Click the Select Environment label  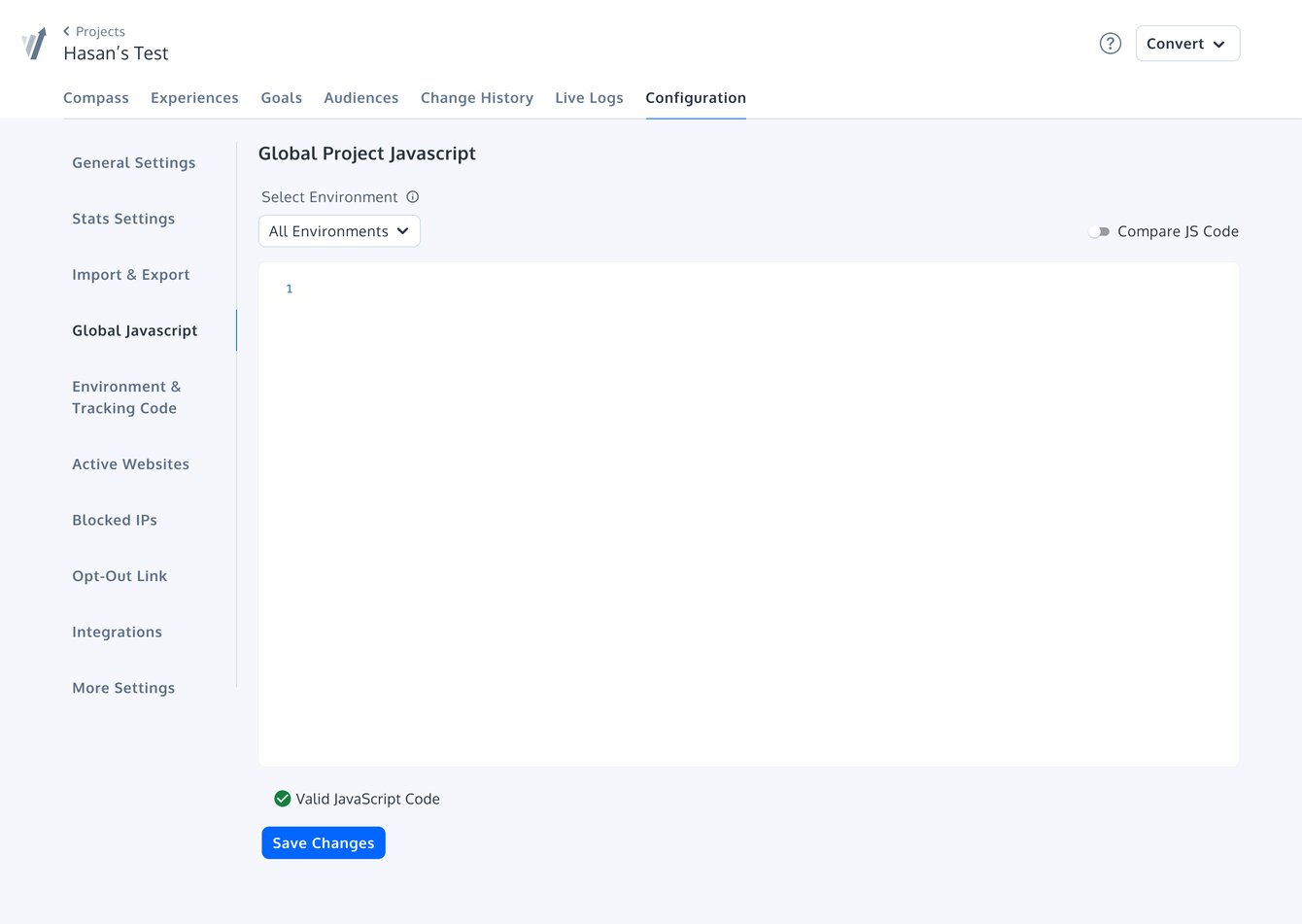click(x=329, y=197)
